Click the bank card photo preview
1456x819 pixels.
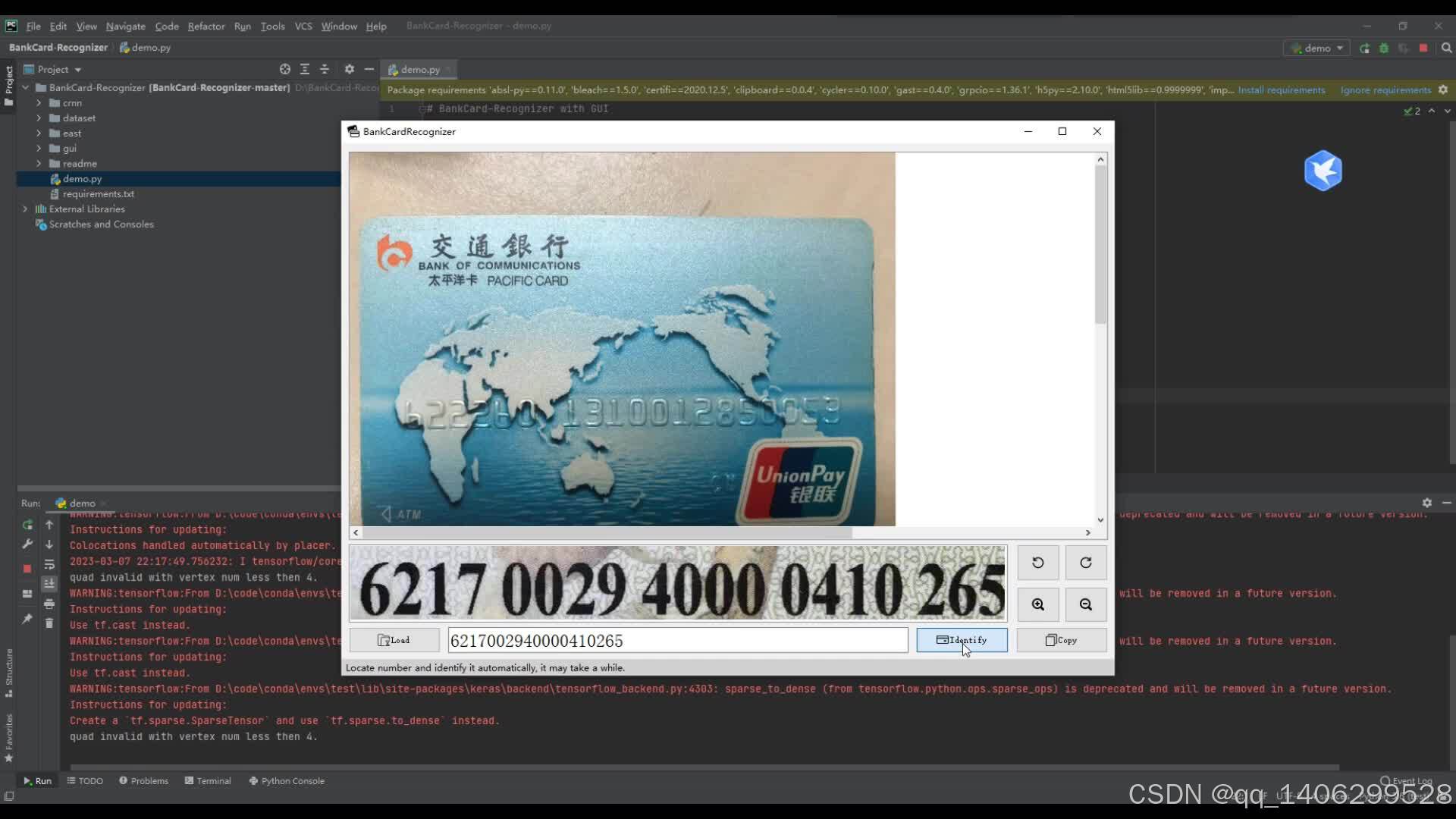click(x=622, y=339)
